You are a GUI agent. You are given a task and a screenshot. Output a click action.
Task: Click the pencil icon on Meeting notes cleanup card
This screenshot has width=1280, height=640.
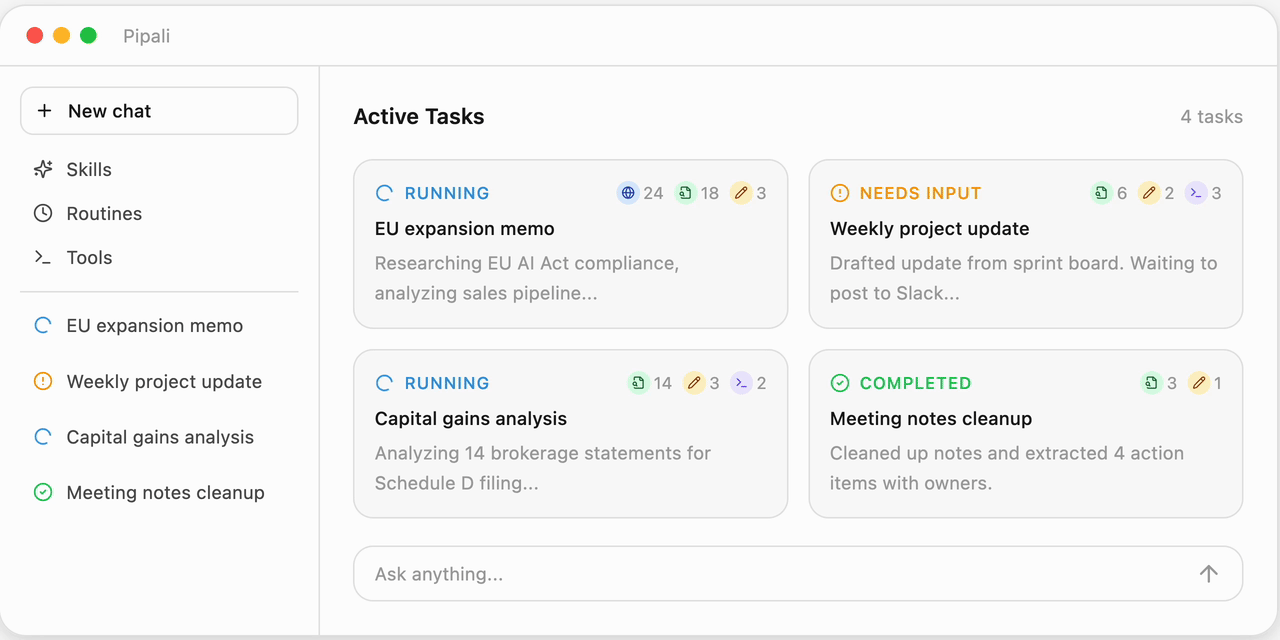[x=1198, y=383]
